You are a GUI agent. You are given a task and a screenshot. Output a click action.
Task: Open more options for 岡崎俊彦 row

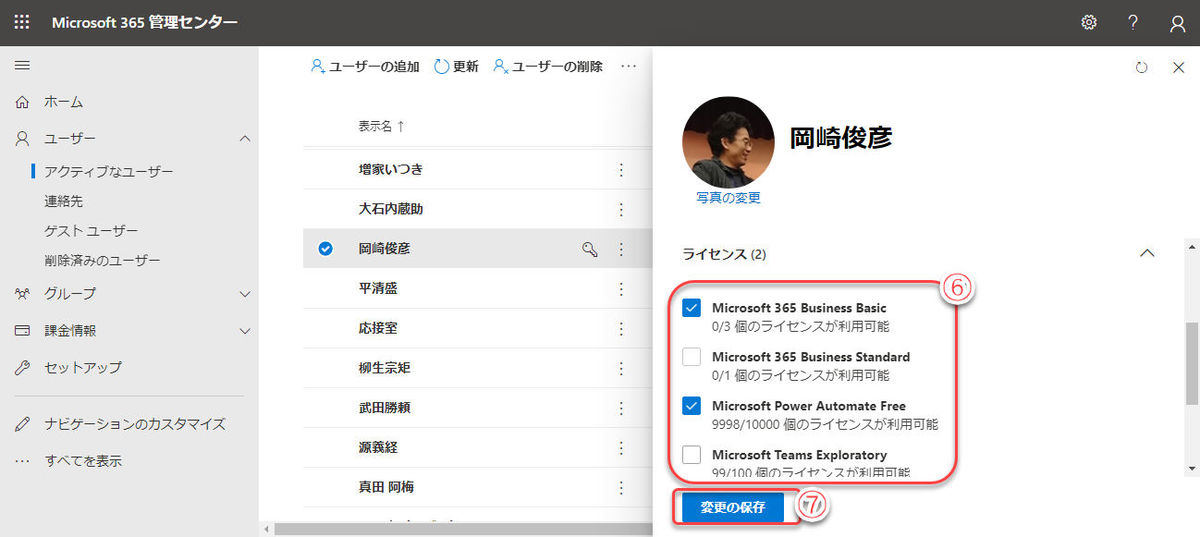(x=621, y=249)
